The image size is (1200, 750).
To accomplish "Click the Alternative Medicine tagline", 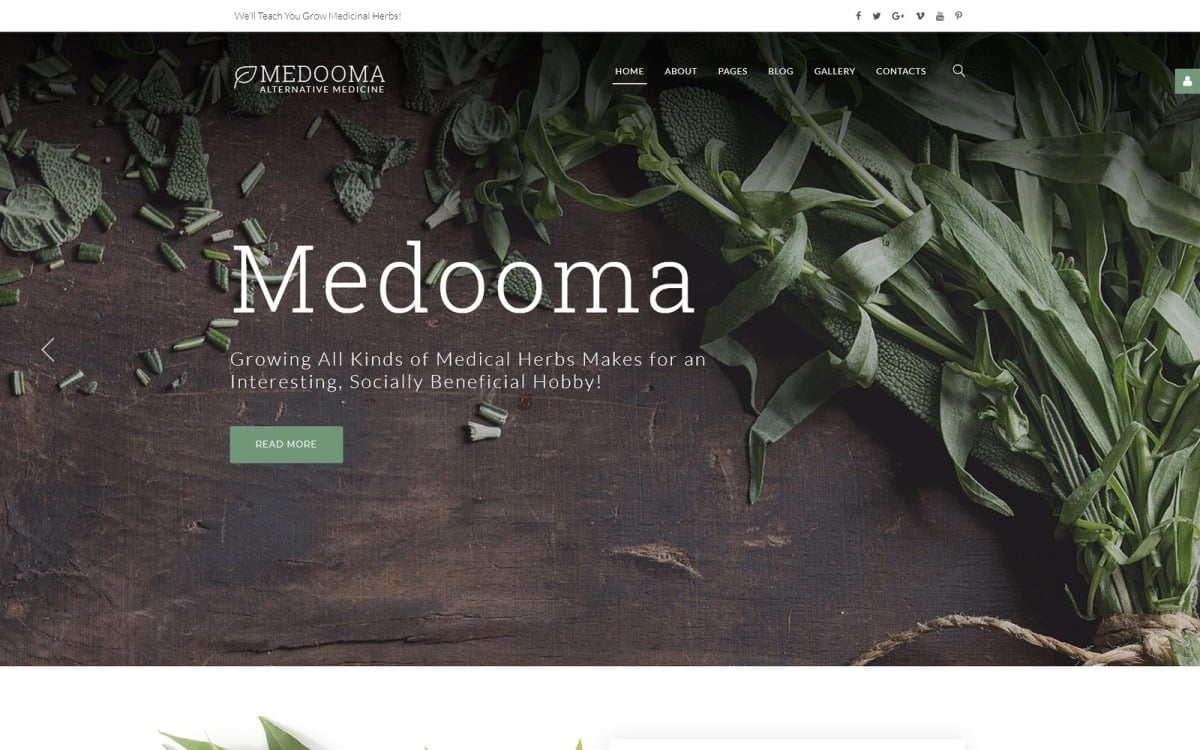I will pos(322,90).
